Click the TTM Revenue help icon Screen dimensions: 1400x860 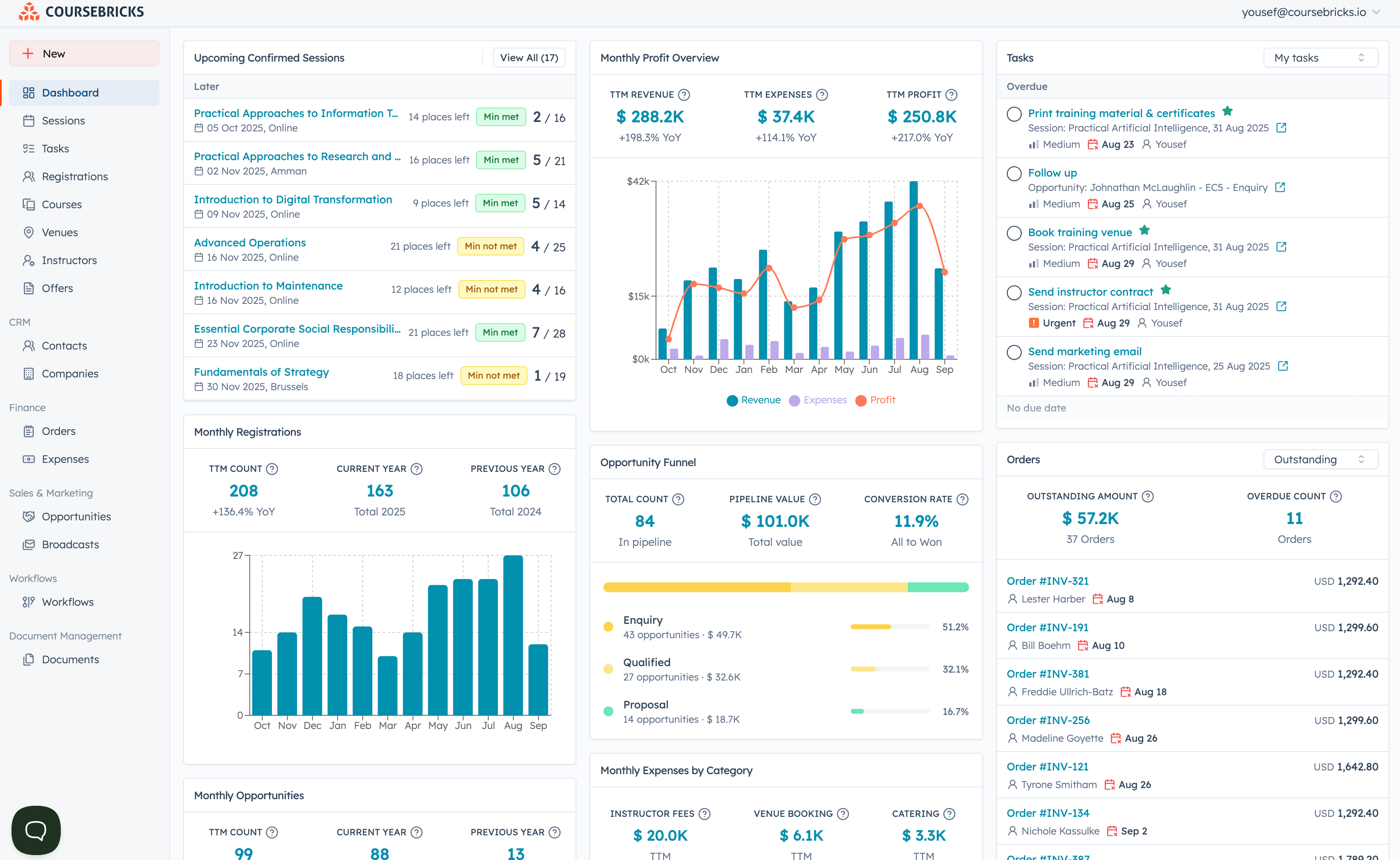(x=684, y=95)
